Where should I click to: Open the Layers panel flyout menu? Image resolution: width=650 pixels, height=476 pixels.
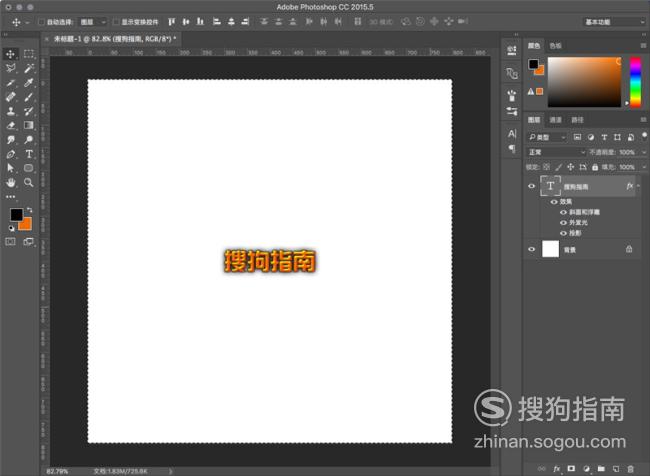pyautogui.click(x=643, y=120)
